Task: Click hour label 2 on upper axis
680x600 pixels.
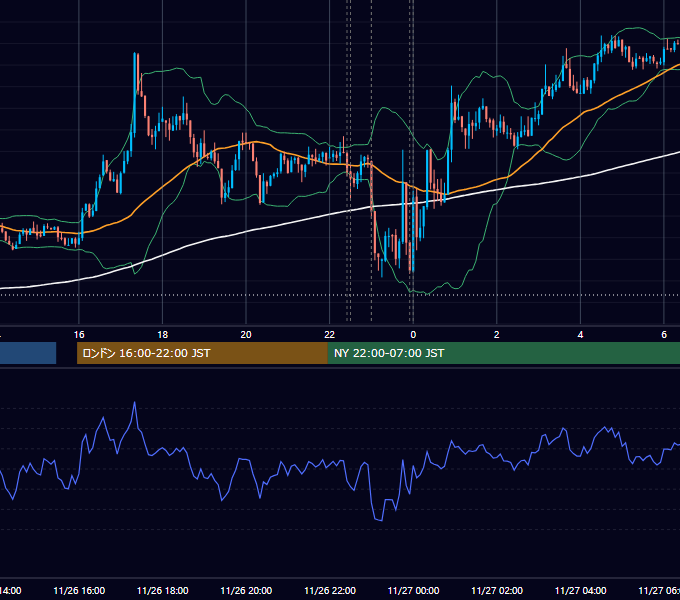Action: pos(497,335)
